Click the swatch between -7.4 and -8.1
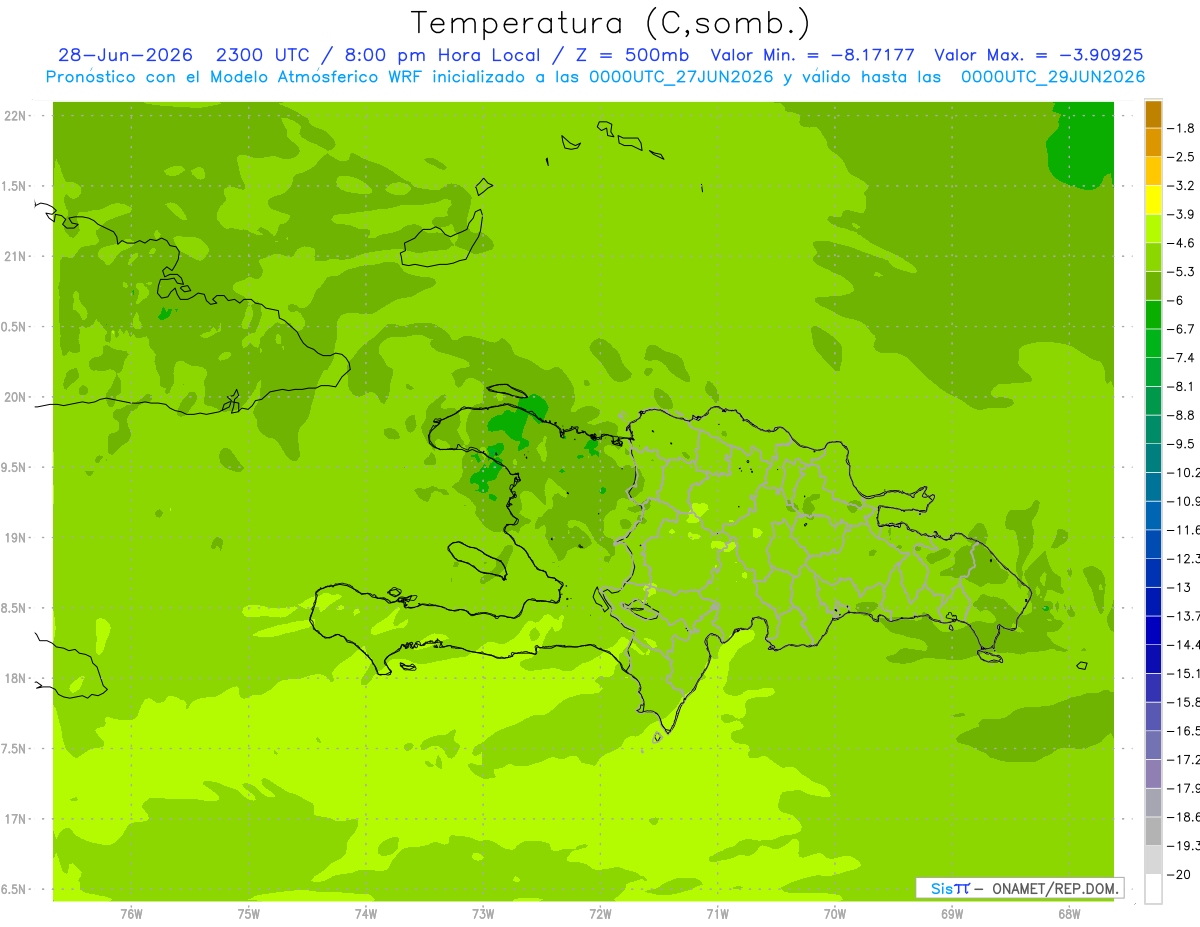The height and width of the screenshot is (927, 1200). pos(1153,372)
